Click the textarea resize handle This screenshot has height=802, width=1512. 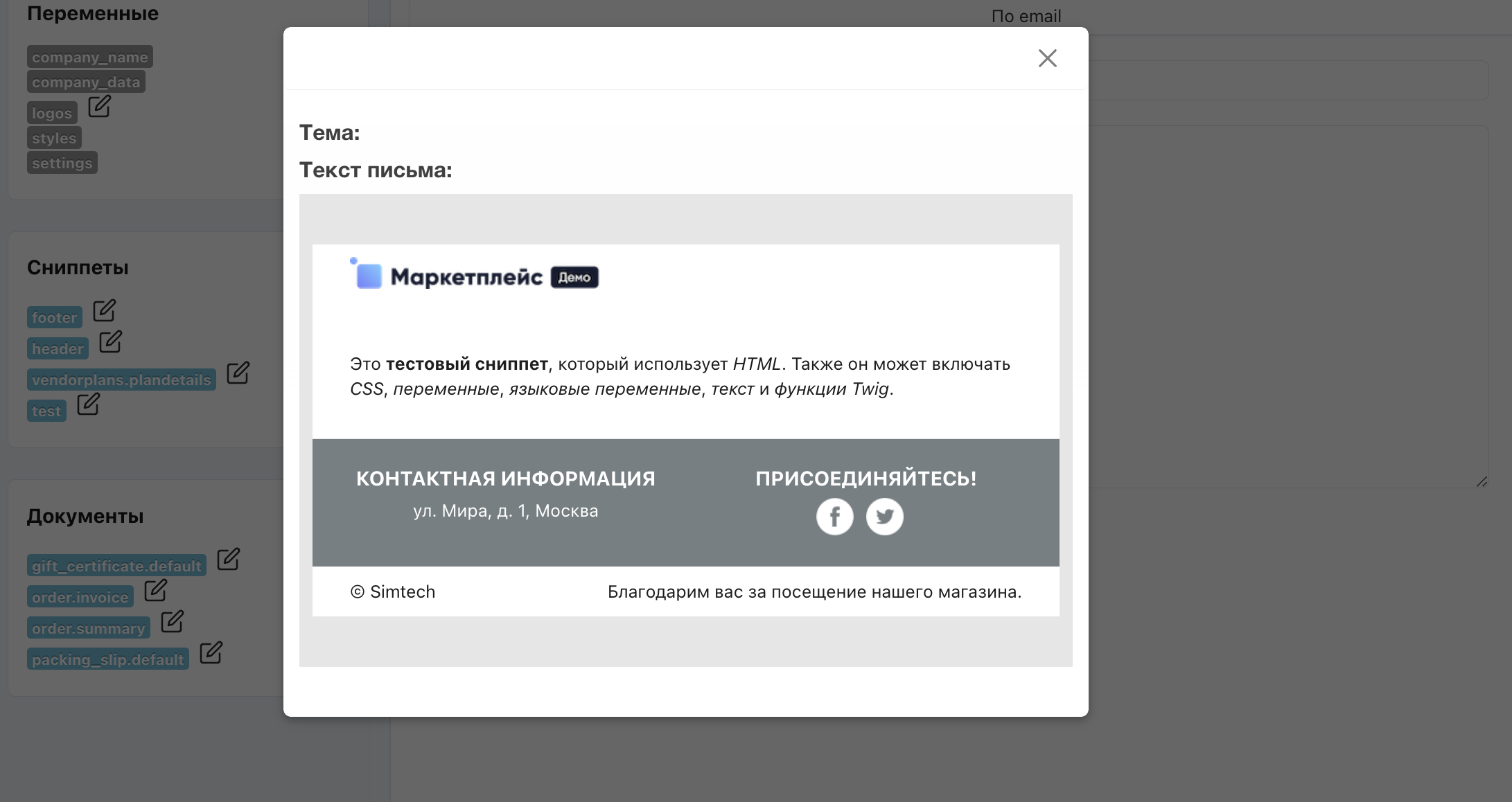(x=1482, y=481)
